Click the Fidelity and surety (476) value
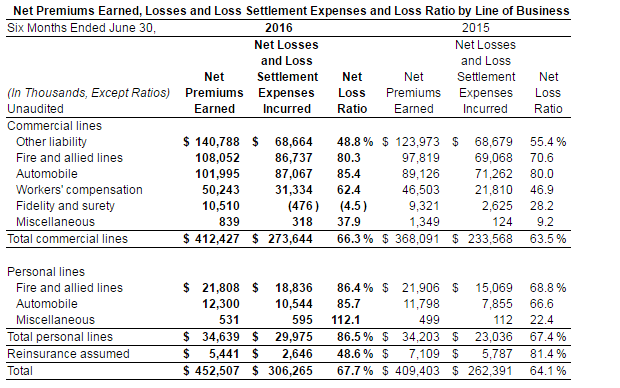This screenshot has height=388, width=620. (x=303, y=206)
